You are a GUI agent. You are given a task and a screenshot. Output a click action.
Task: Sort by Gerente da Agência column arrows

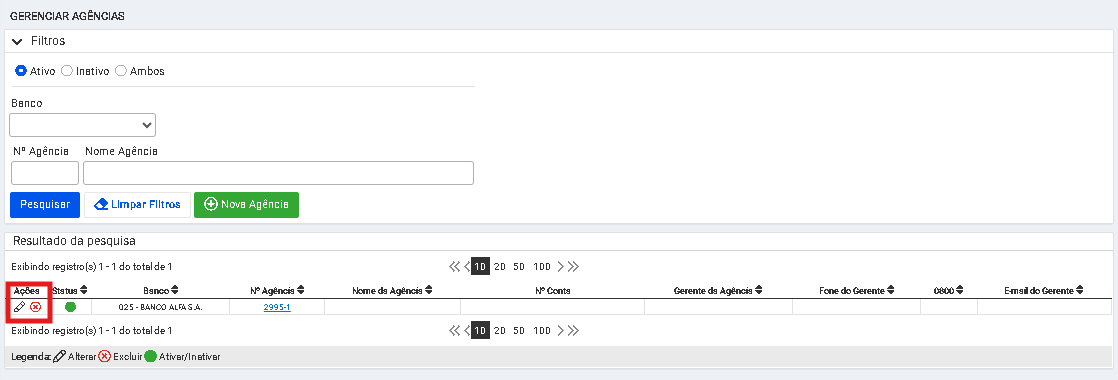tap(759, 291)
